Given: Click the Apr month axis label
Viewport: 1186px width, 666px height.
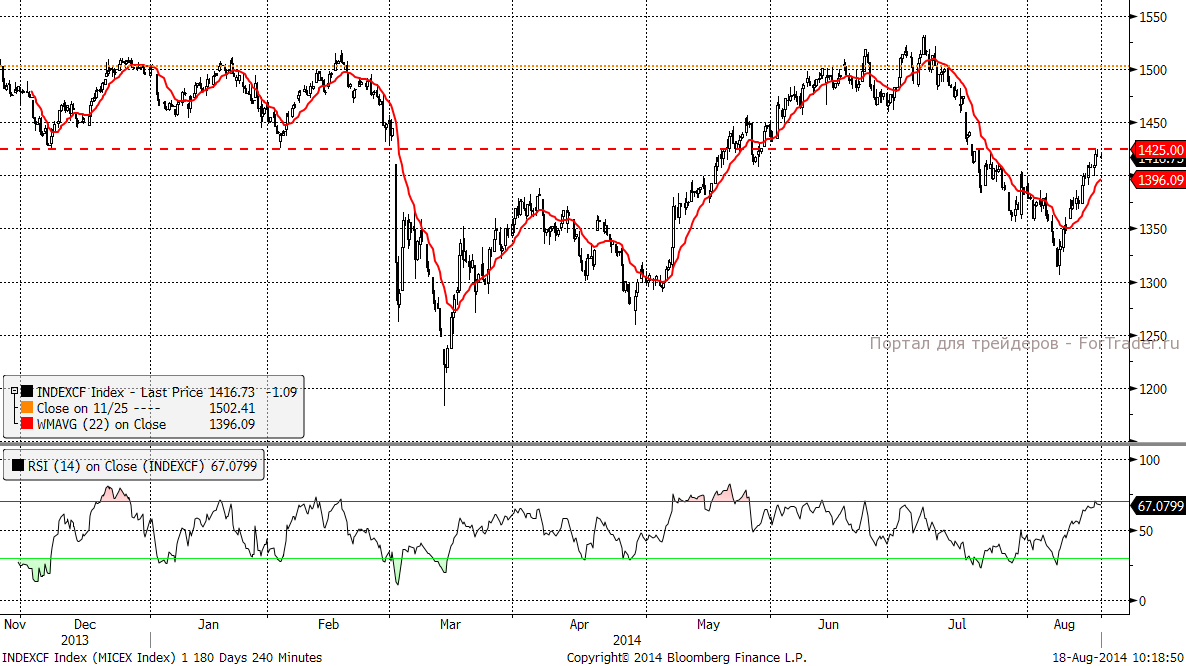Looking at the screenshot, I should click(579, 624).
